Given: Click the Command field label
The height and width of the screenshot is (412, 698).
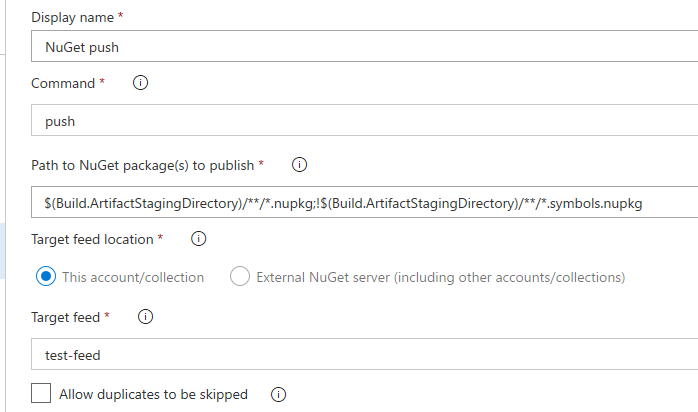Looking at the screenshot, I should pos(63,83).
